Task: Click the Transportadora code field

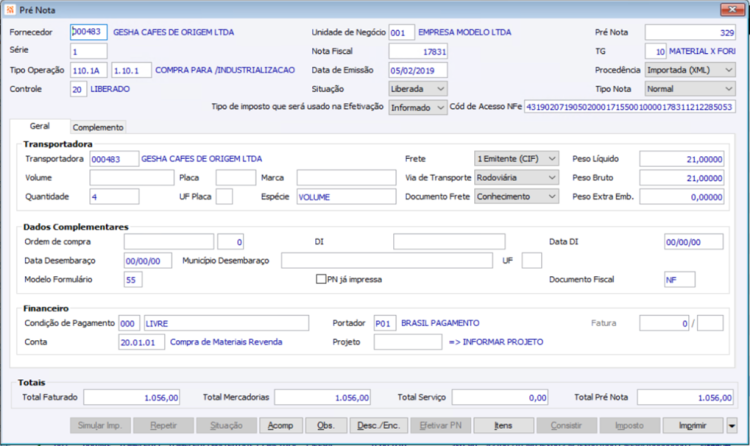Action: pos(114,159)
